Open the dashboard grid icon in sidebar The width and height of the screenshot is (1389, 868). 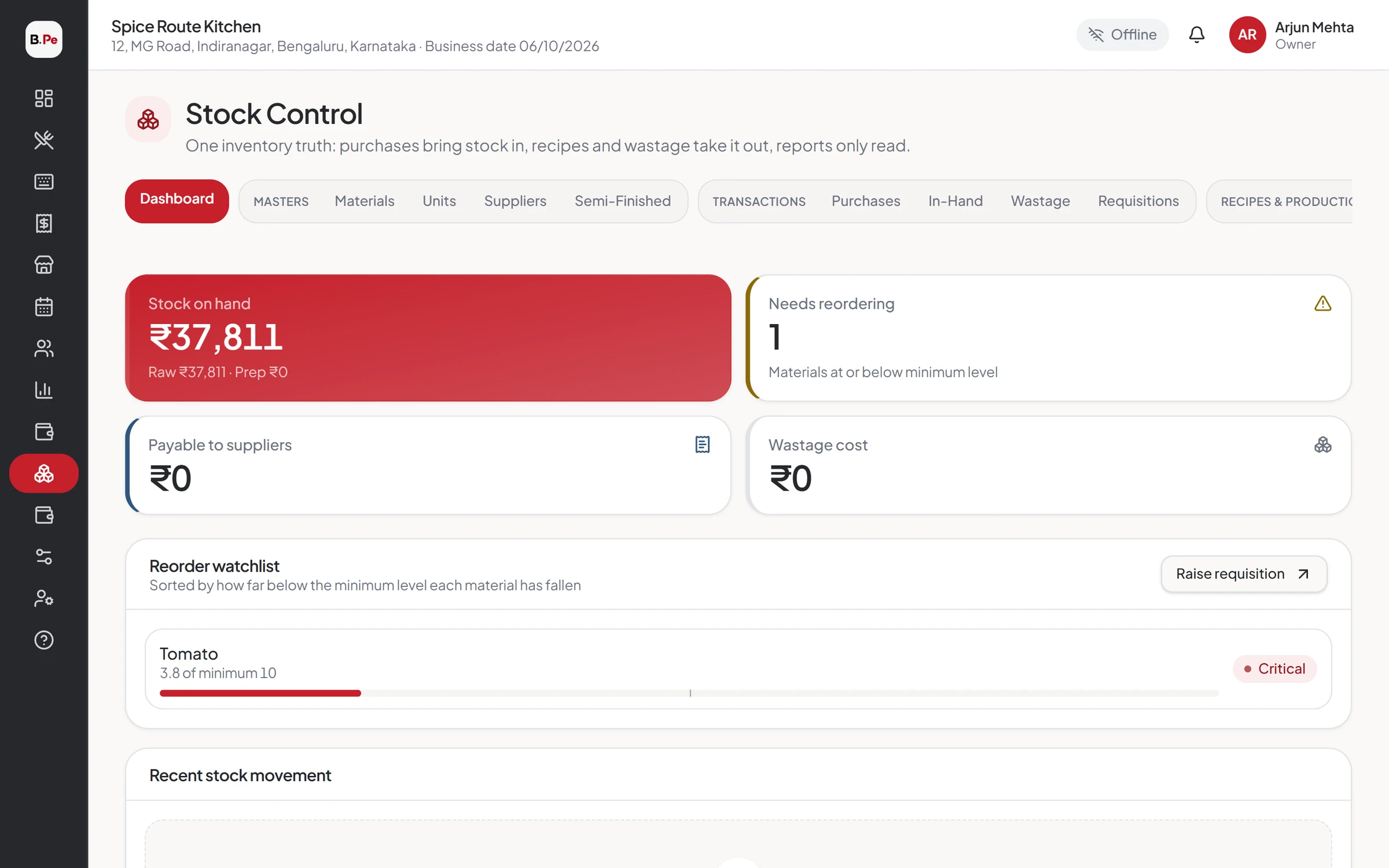44,98
